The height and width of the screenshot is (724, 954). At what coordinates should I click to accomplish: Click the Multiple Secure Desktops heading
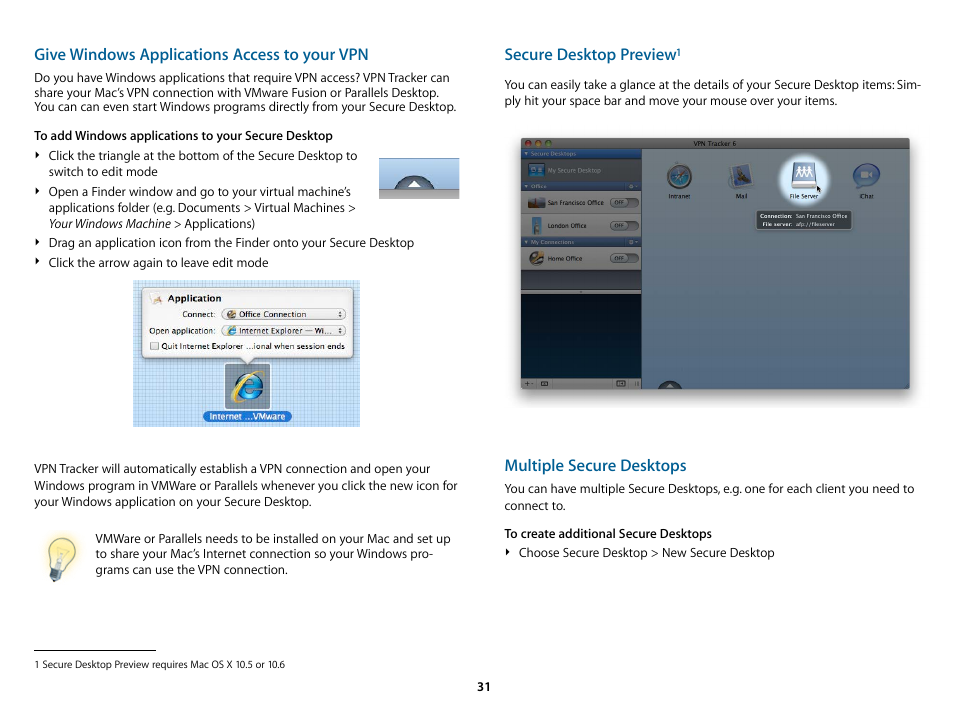[x=595, y=465]
